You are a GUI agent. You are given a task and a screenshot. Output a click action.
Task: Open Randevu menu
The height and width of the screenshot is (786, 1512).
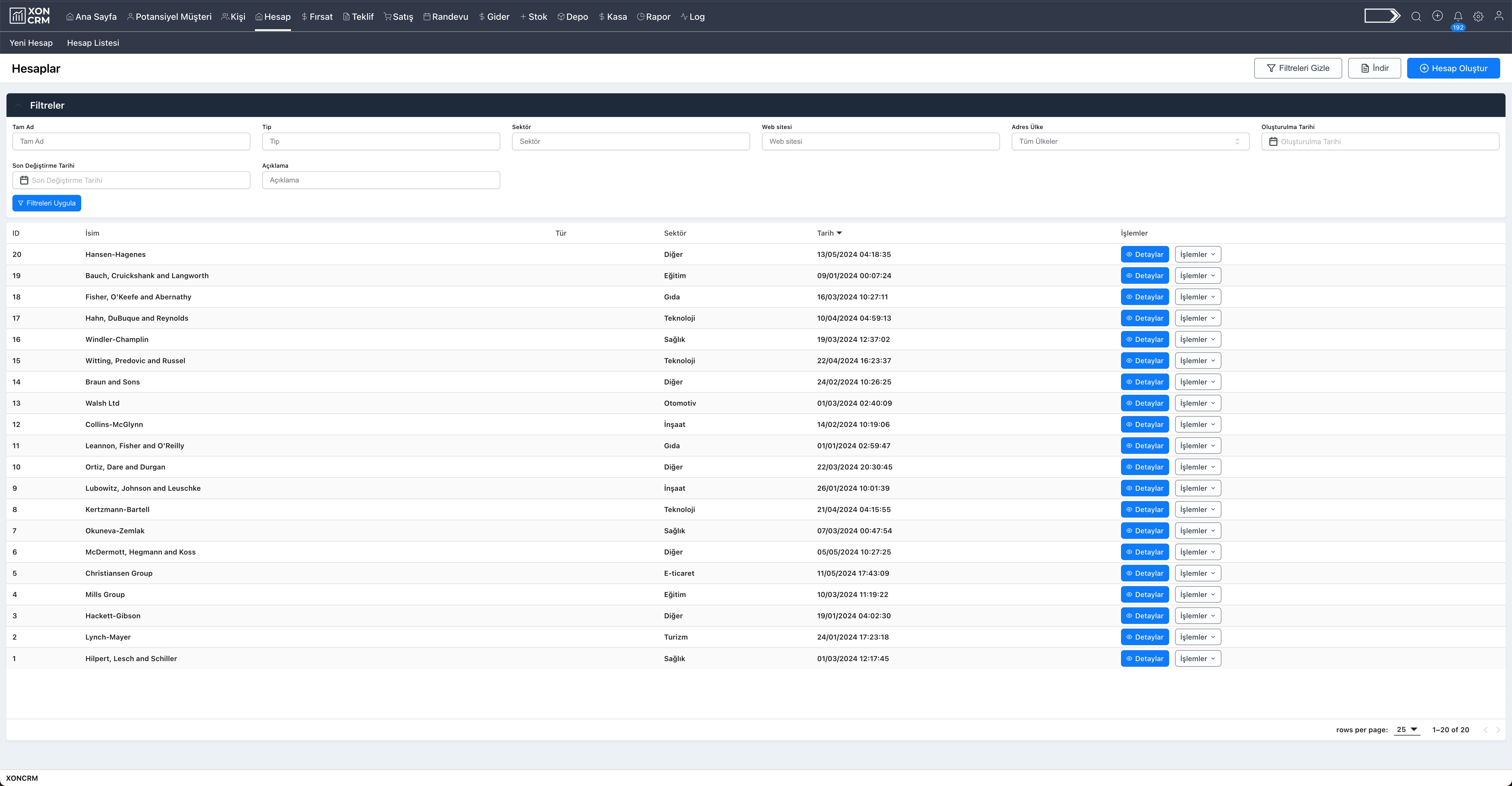pyautogui.click(x=446, y=17)
